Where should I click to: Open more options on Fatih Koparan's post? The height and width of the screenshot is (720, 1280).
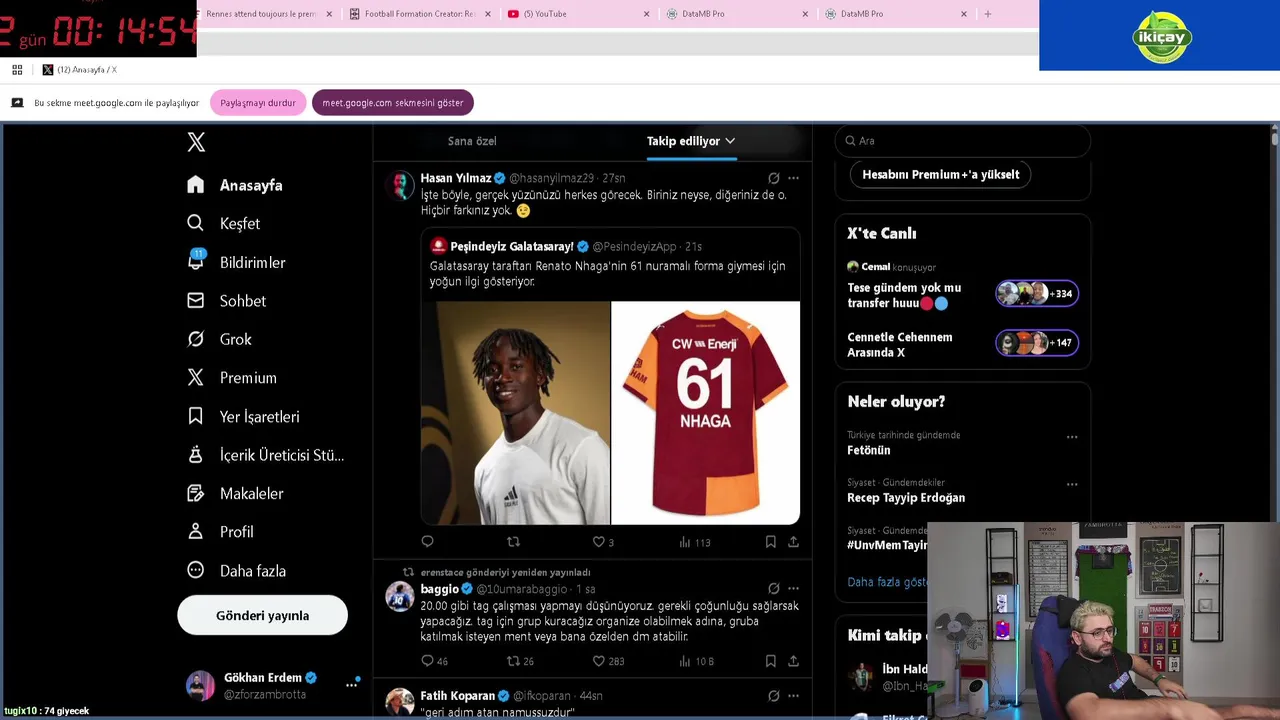tap(793, 695)
